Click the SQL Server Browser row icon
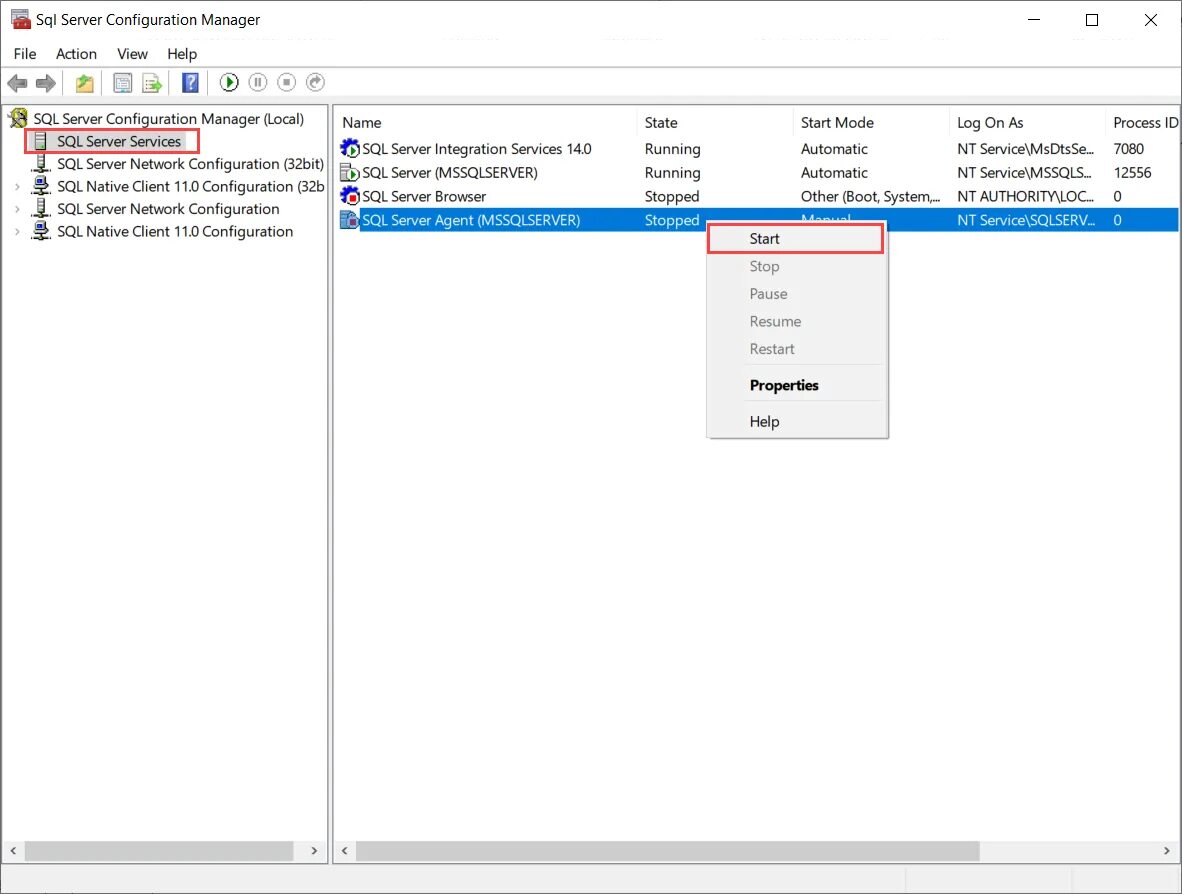 (x=350, y=196)
